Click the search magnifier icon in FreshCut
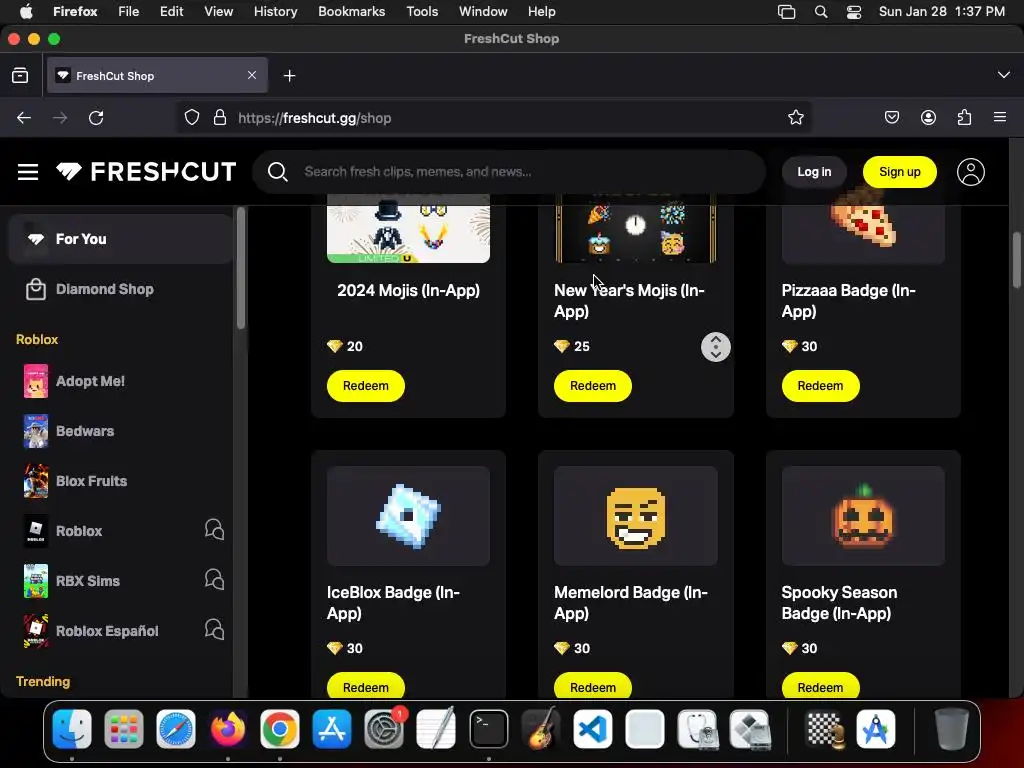 click(x=278, y=172)
